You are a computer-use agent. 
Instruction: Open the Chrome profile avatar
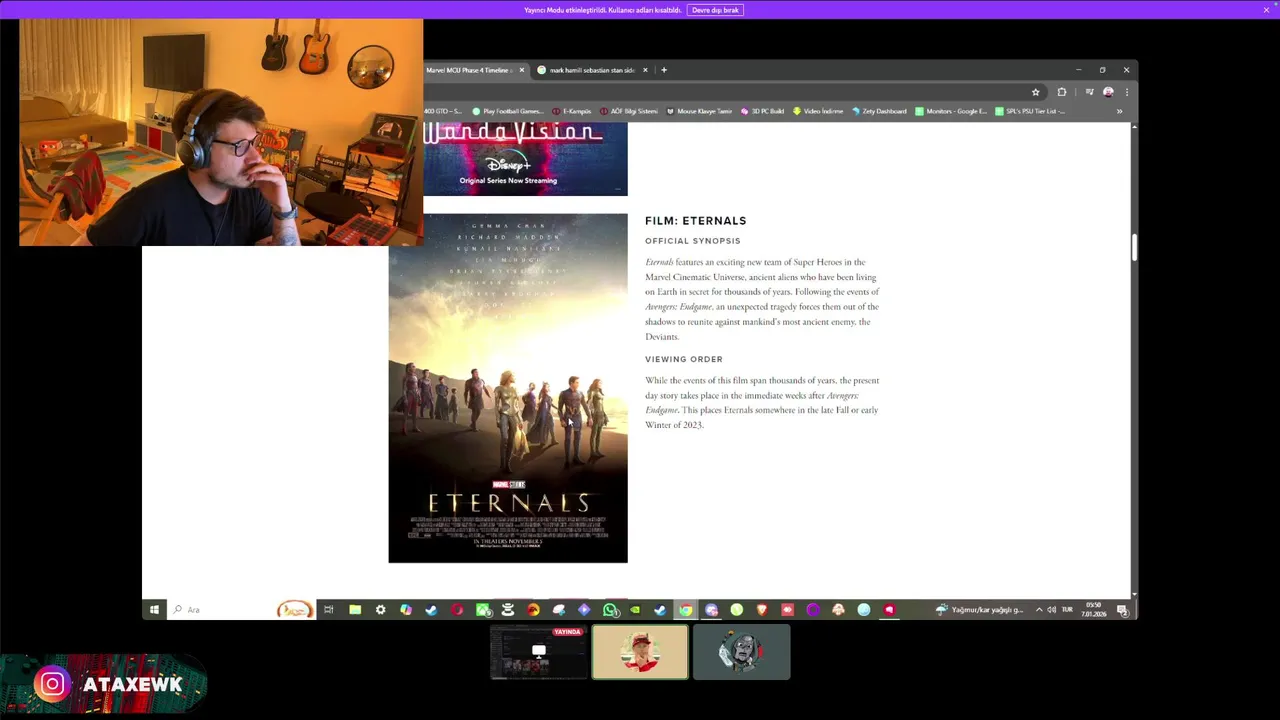(x=1108, y=92)
